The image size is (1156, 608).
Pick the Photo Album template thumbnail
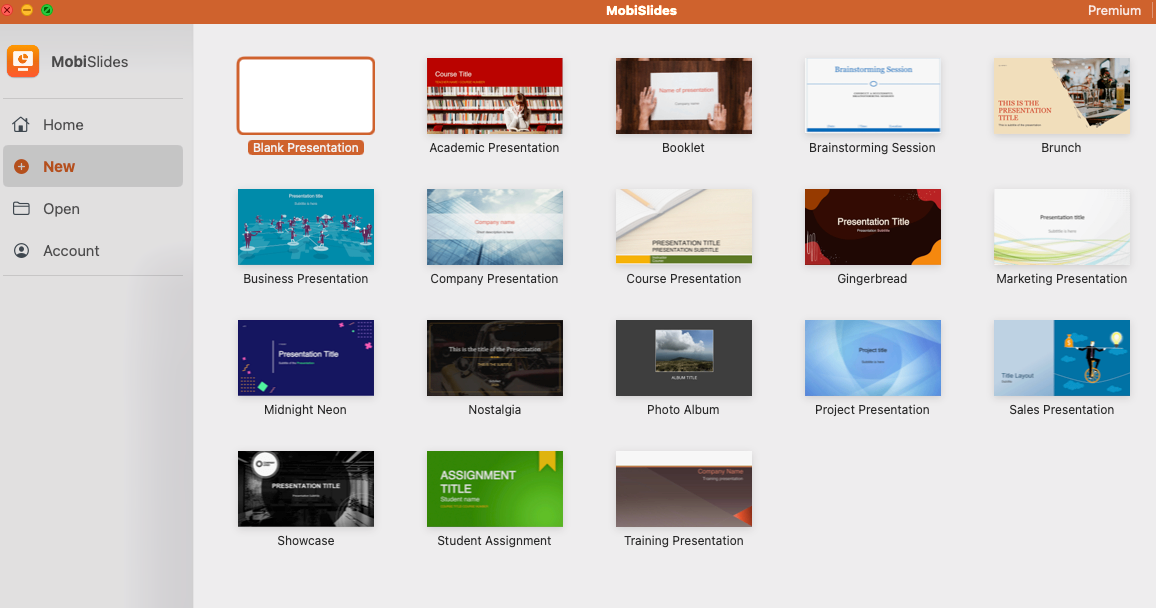[683, 358]
